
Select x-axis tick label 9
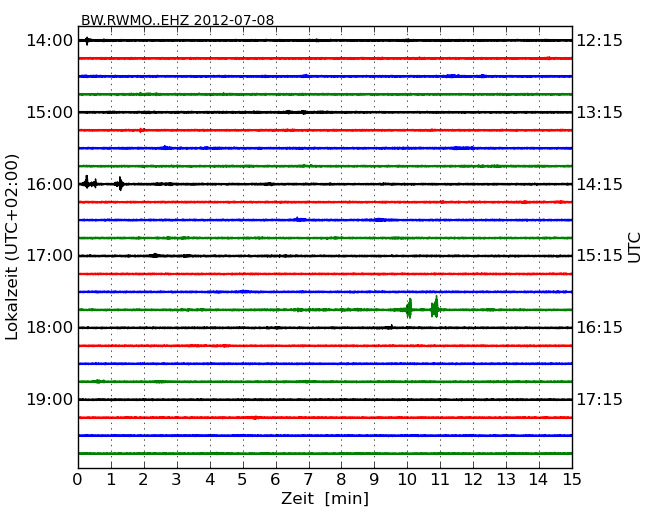pos(374,480)
